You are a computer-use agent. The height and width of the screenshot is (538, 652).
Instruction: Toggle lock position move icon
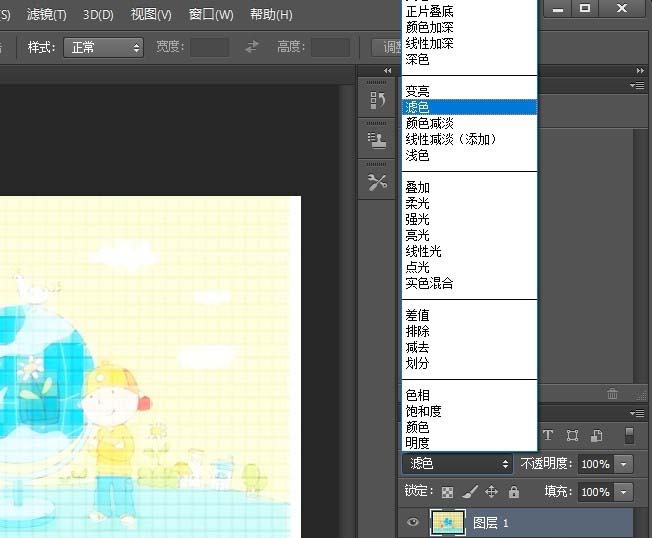pyautogui.click(x=491, y=492)
